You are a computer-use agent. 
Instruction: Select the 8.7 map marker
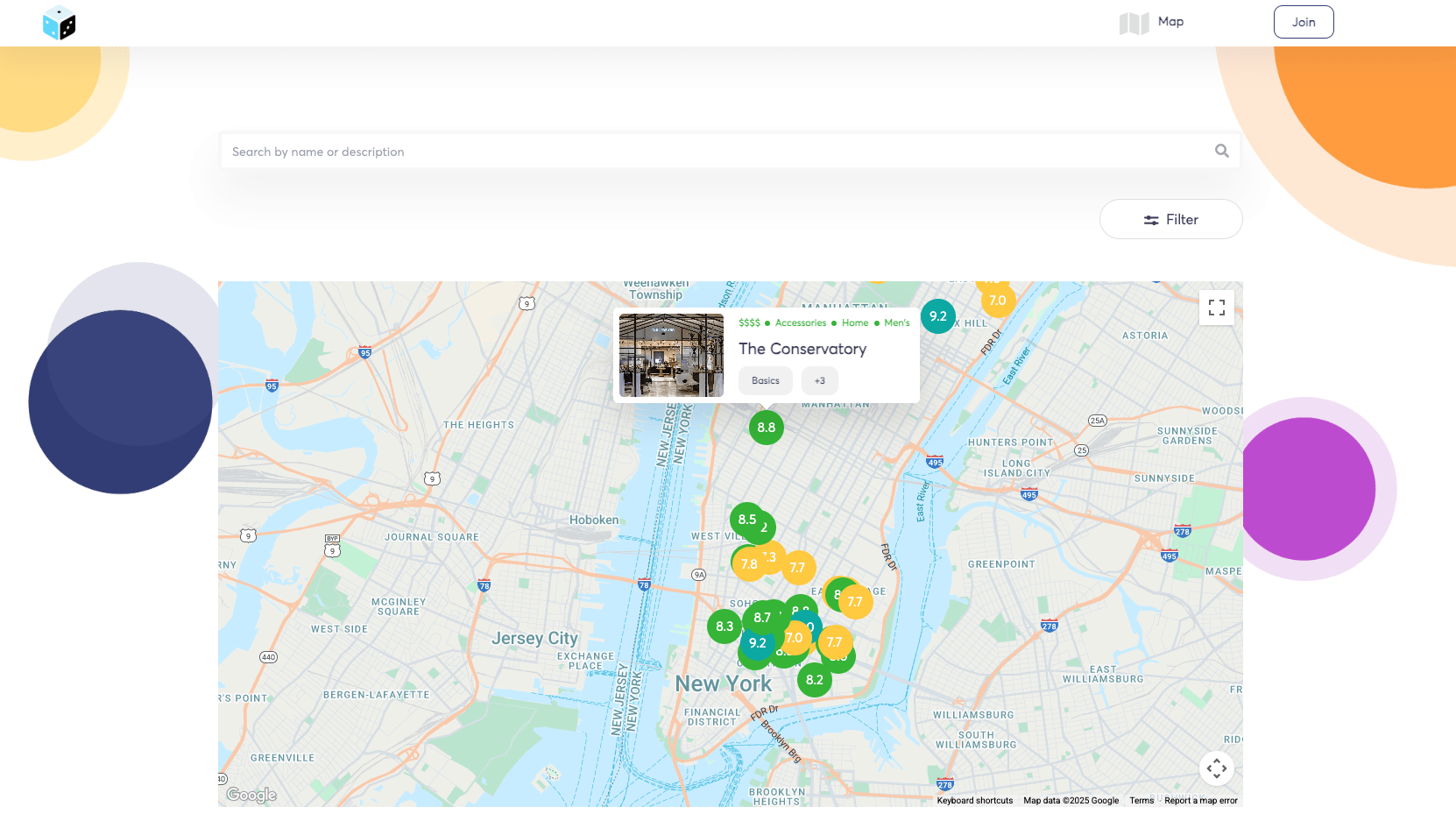point(762,618)
